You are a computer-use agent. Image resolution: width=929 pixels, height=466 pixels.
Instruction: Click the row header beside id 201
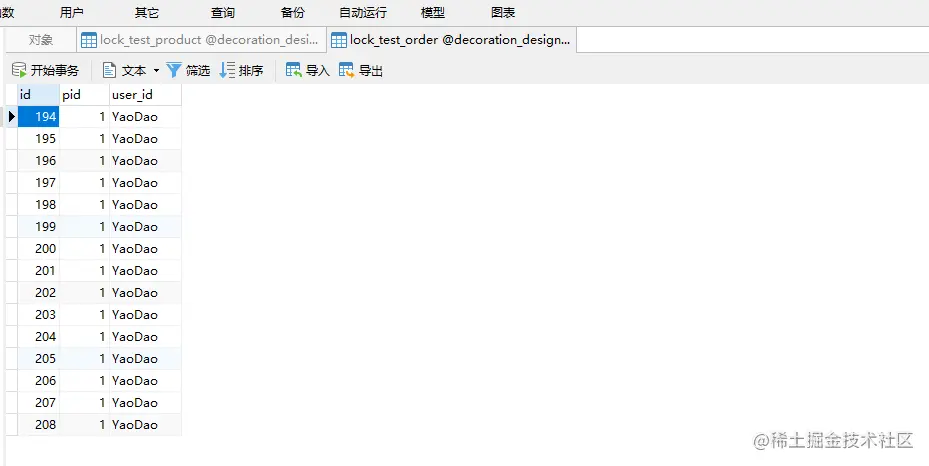(x=12, y=271)
